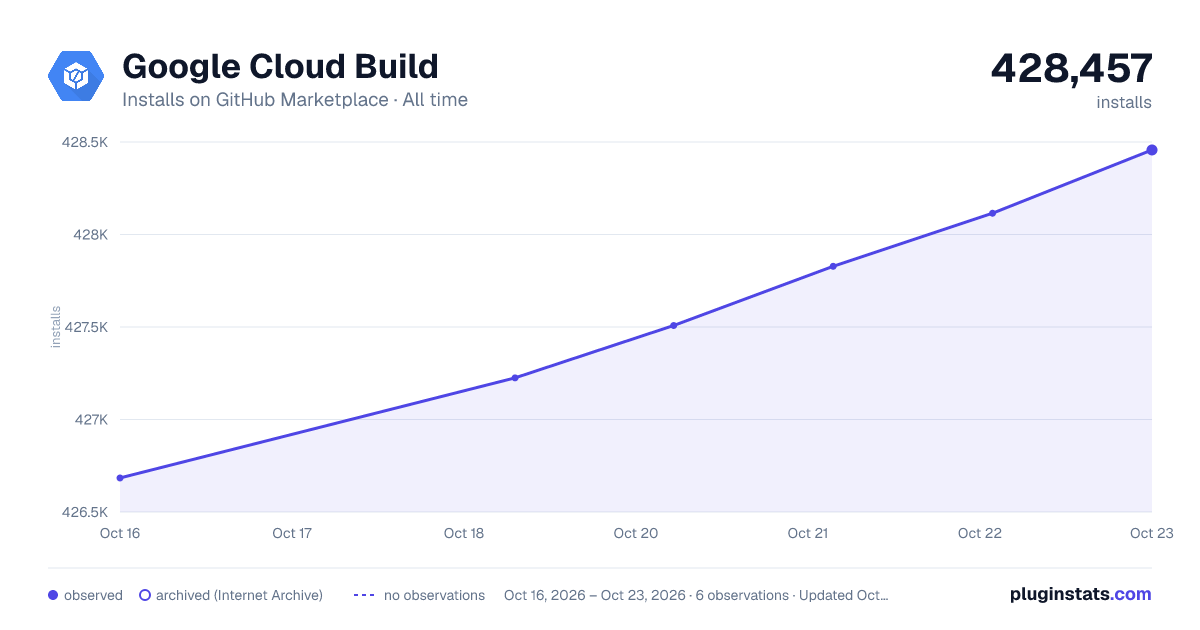Click the date range and observations summary text

click(x=696, y=595)
